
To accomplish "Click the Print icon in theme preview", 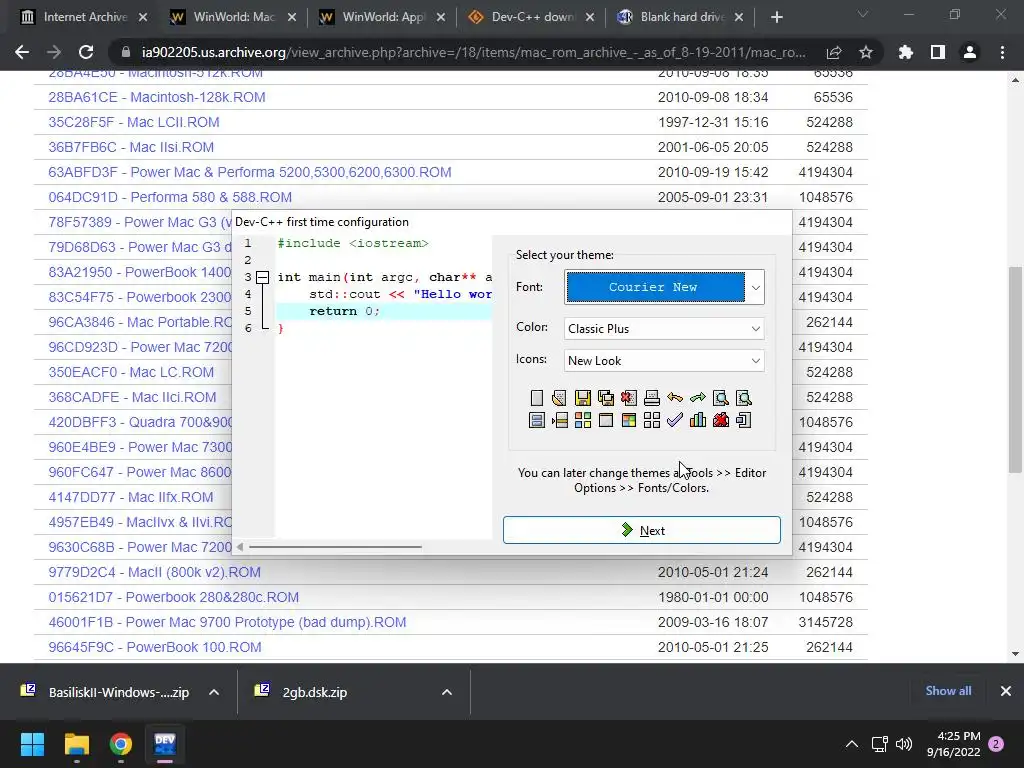I will point(652,398).
